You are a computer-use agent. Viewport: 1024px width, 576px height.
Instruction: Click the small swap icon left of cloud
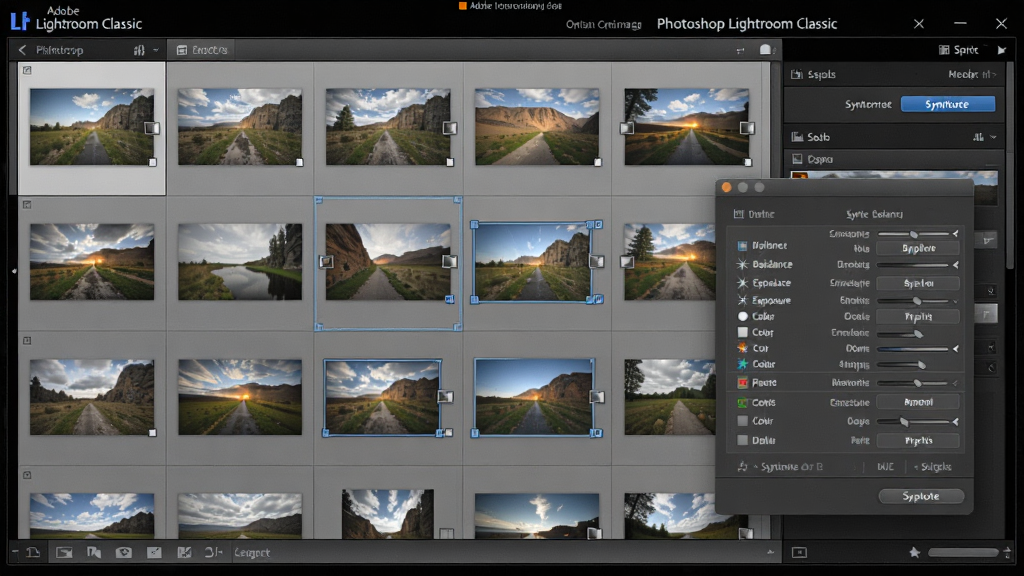(740, 50)
